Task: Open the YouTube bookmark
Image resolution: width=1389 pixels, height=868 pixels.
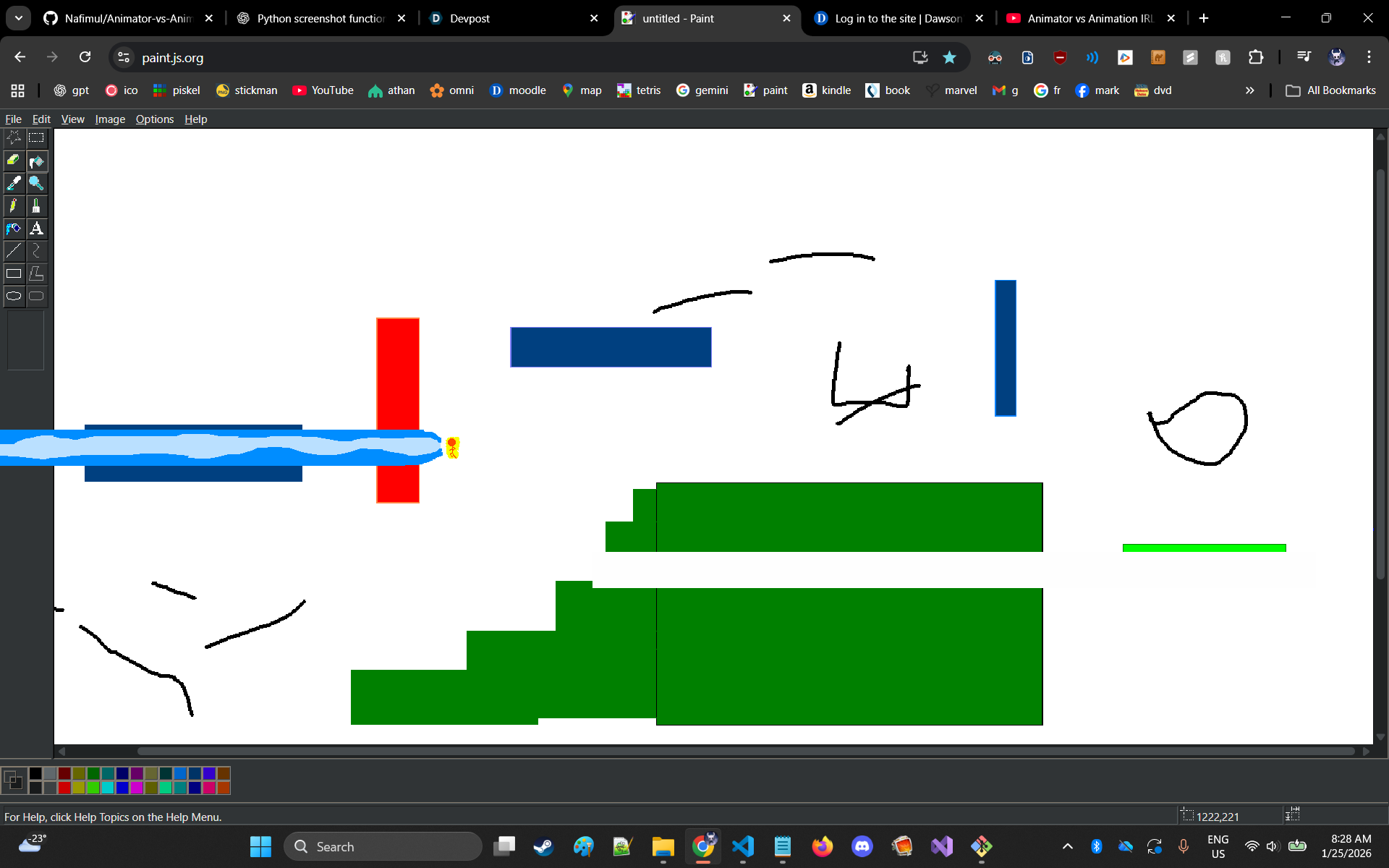Action: (323, 90)
